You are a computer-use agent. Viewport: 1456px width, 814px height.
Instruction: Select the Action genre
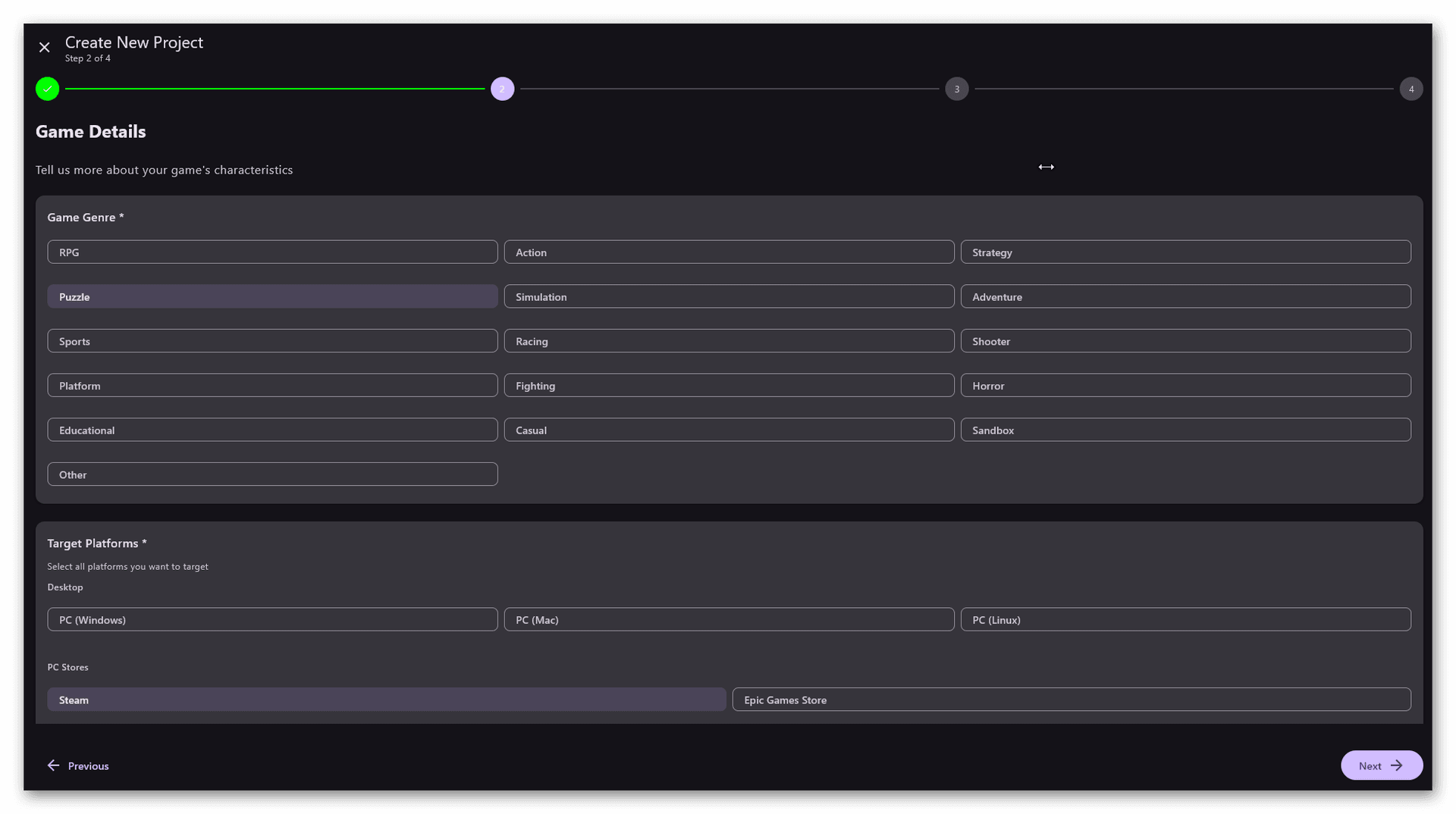pyautogui.click(x=729, y=252)
